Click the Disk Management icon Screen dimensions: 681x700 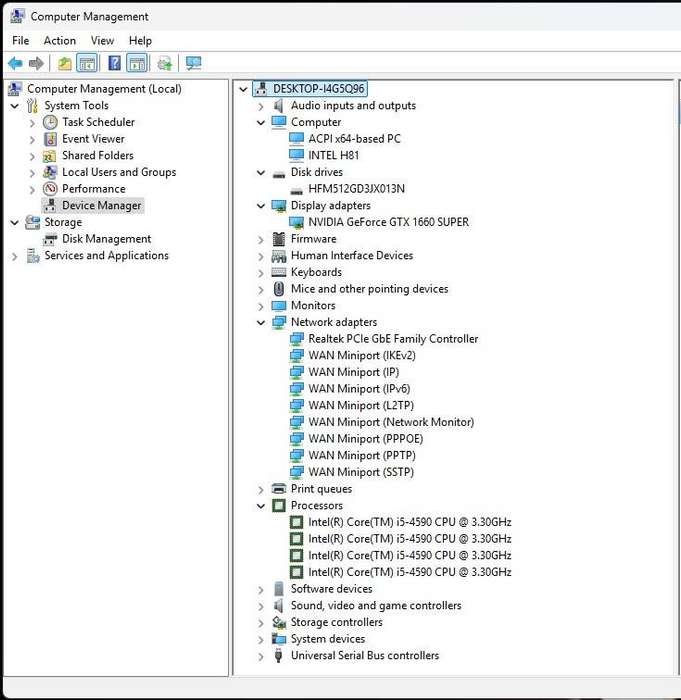(x=50, y=240)
